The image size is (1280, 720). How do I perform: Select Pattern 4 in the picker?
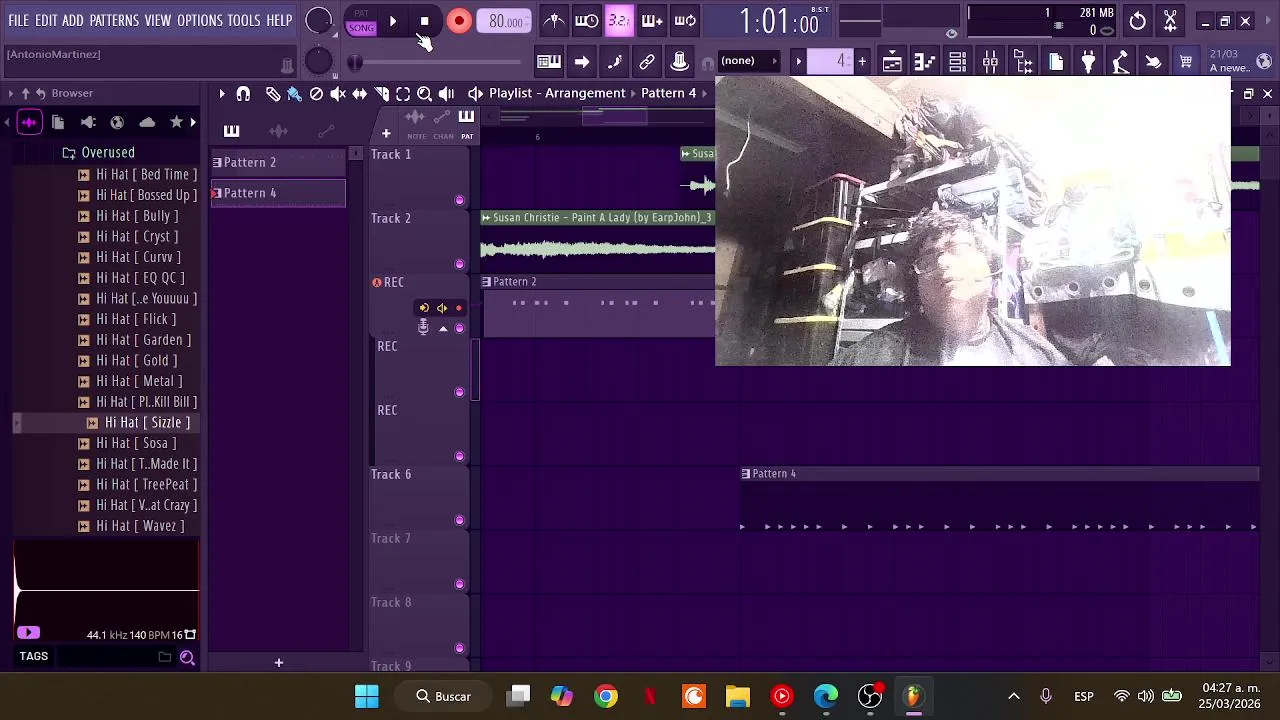tap(278, 193)
